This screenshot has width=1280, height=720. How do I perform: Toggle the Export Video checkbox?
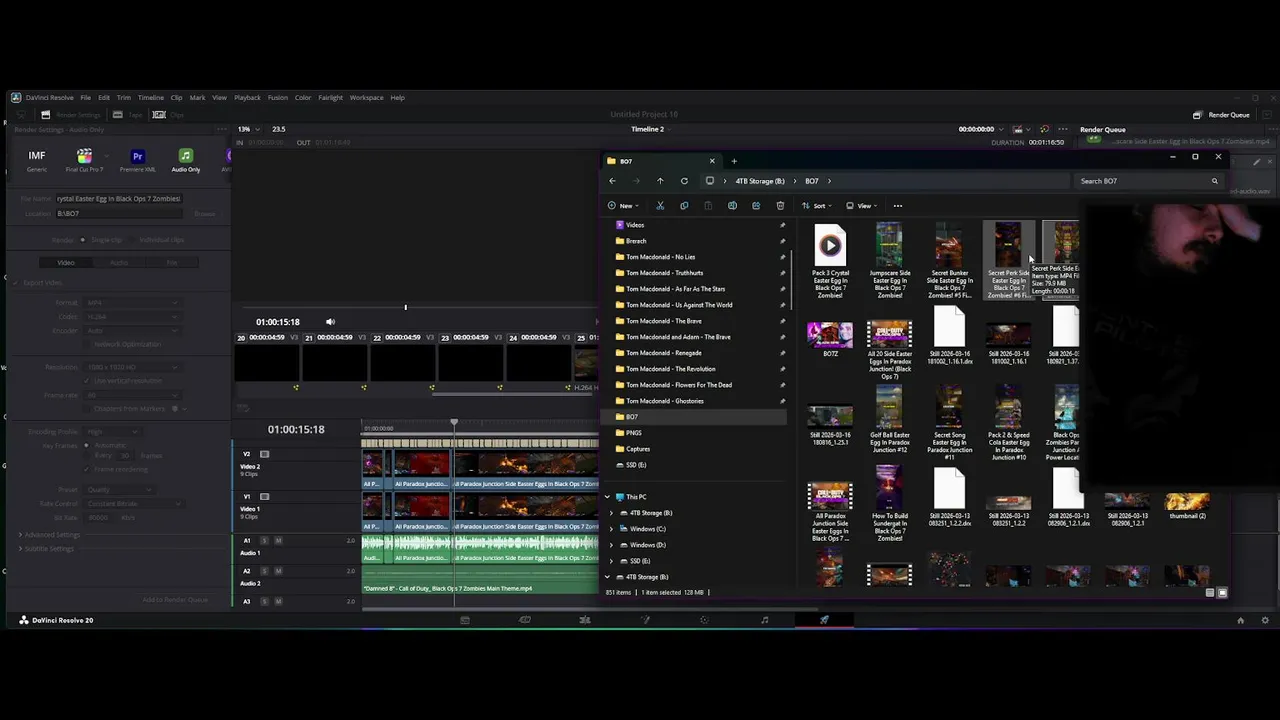coord(16,283)
